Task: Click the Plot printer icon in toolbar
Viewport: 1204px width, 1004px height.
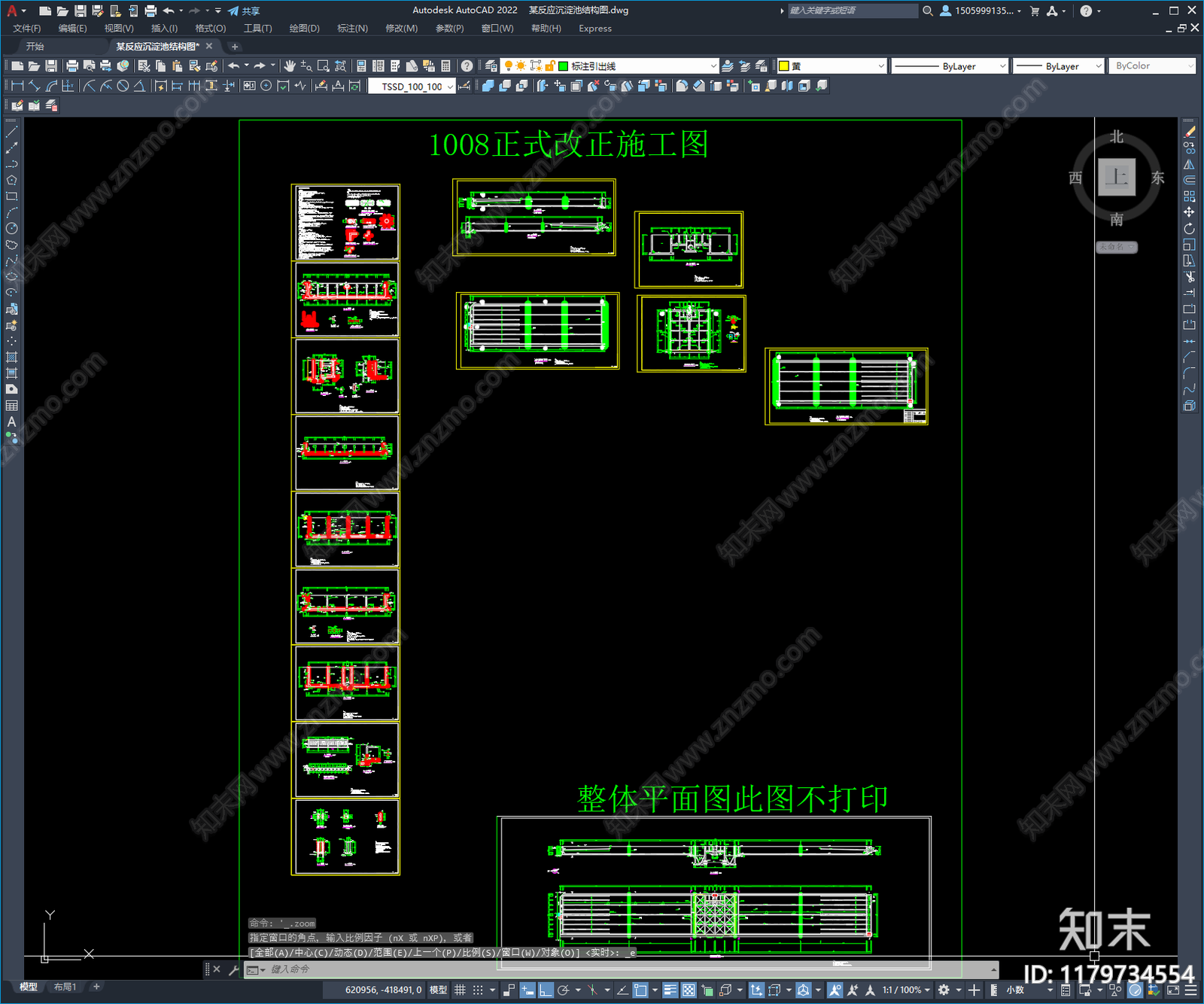Action: click(x=72, y=66)
